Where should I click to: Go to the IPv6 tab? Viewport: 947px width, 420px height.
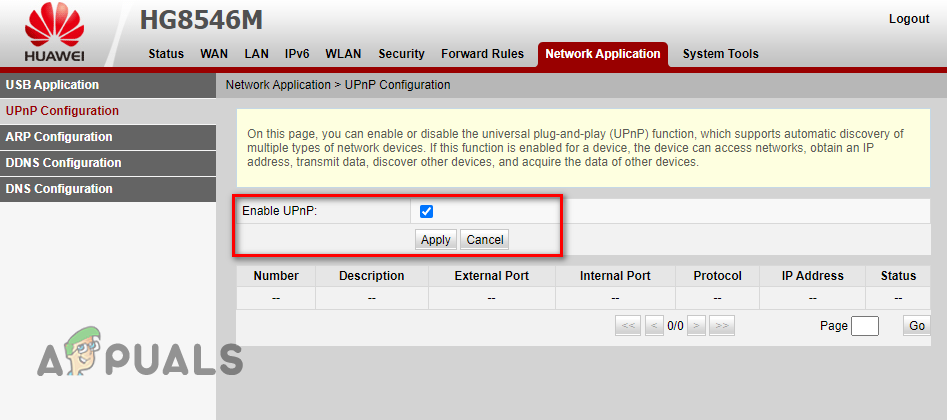[x=297, y=54]
